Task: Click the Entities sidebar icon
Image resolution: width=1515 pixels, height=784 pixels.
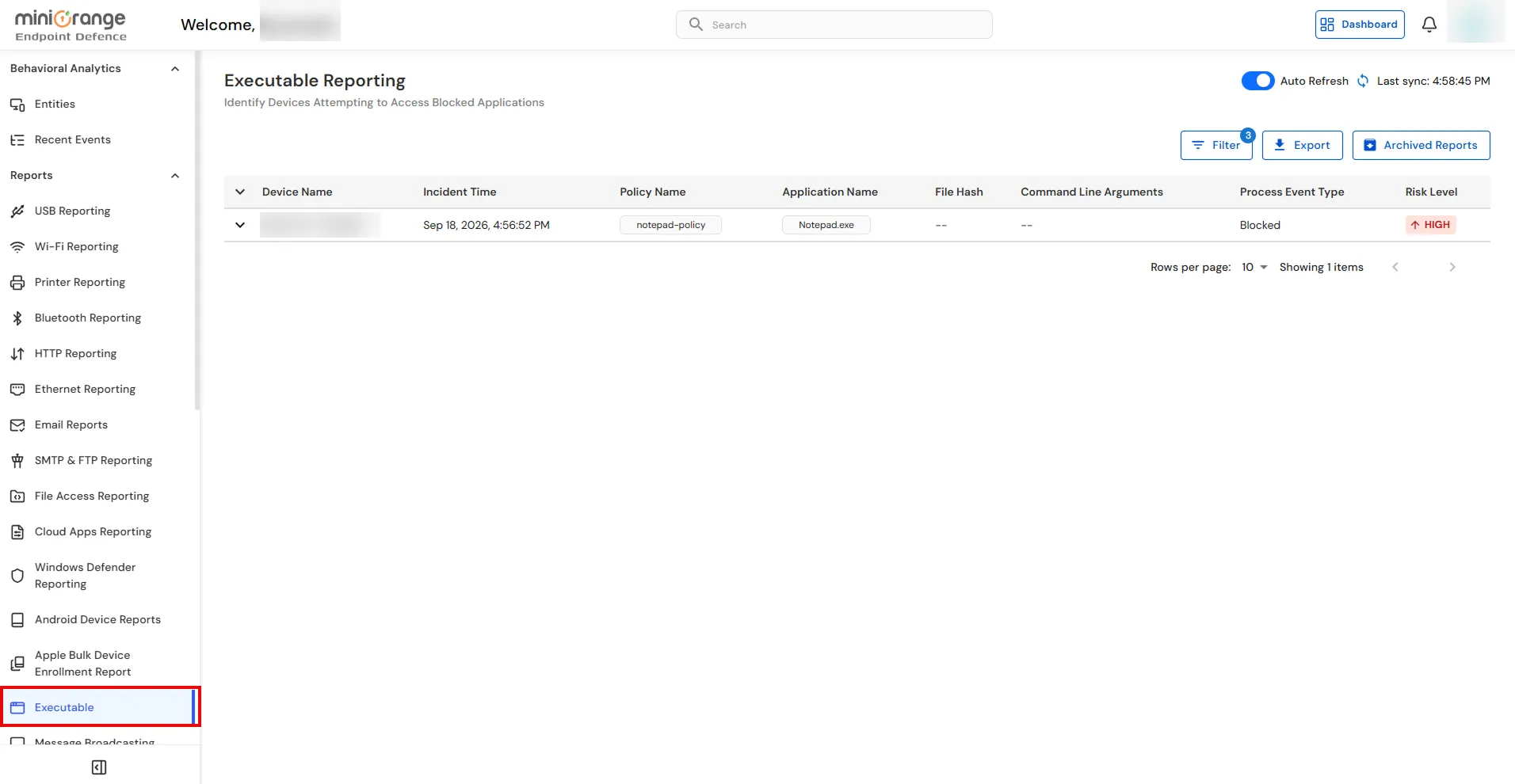Action: [x=17, y=105]
